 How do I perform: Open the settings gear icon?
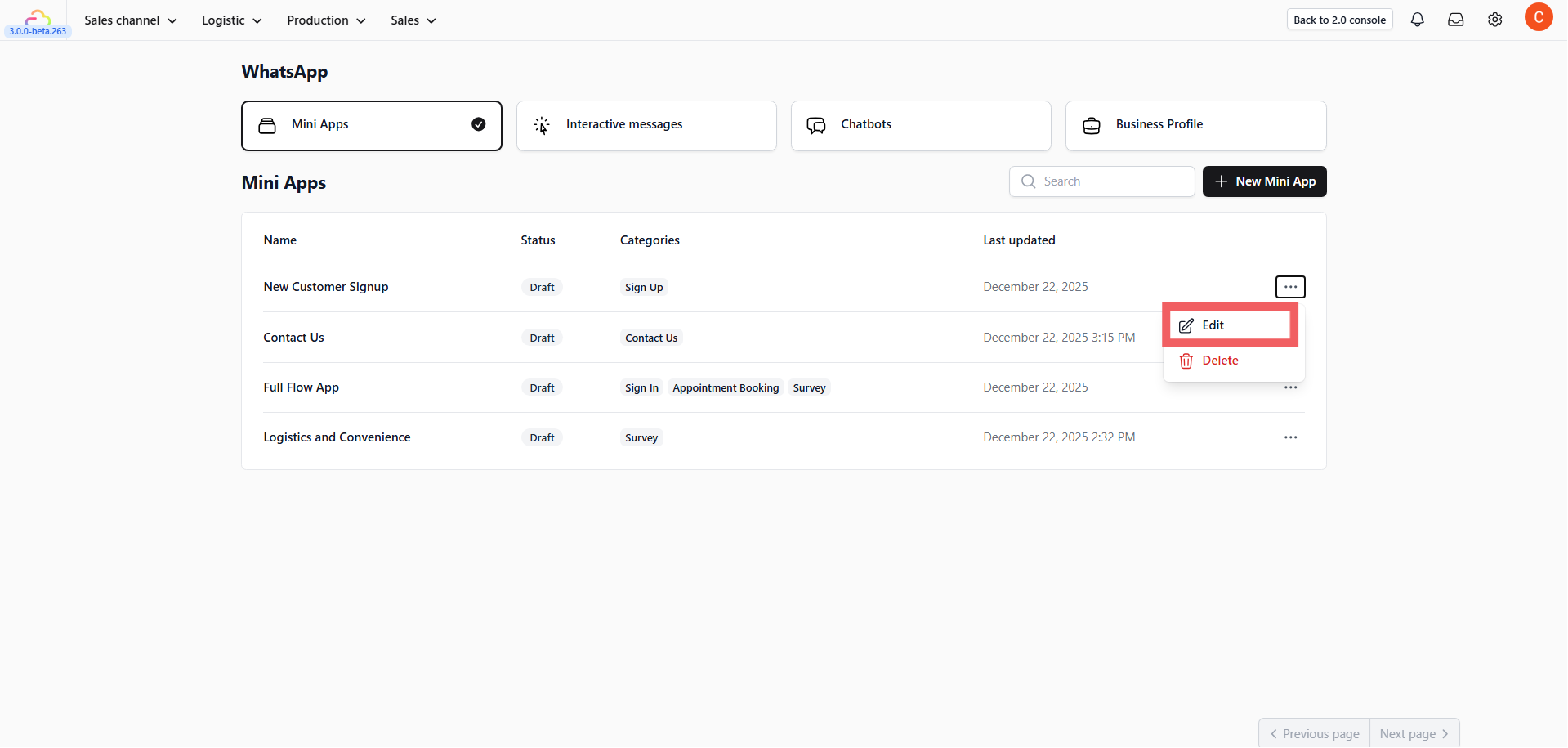click(x=1494, y=20)
